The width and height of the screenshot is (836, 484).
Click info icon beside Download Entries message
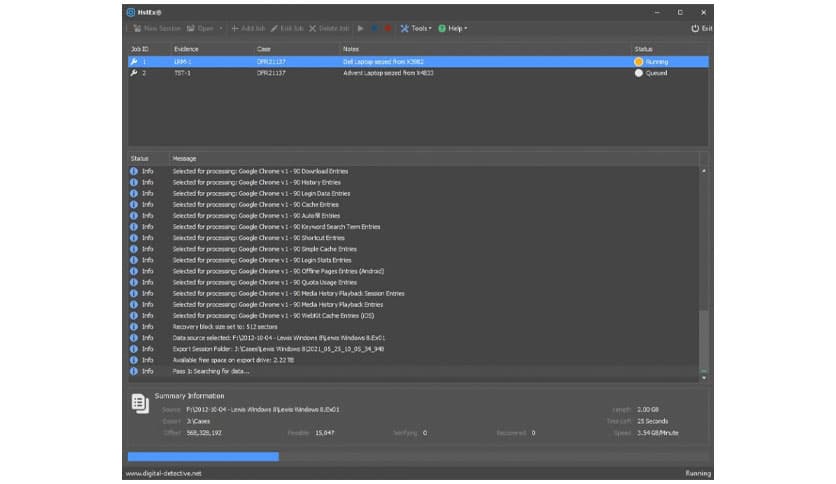coord(134,171)
